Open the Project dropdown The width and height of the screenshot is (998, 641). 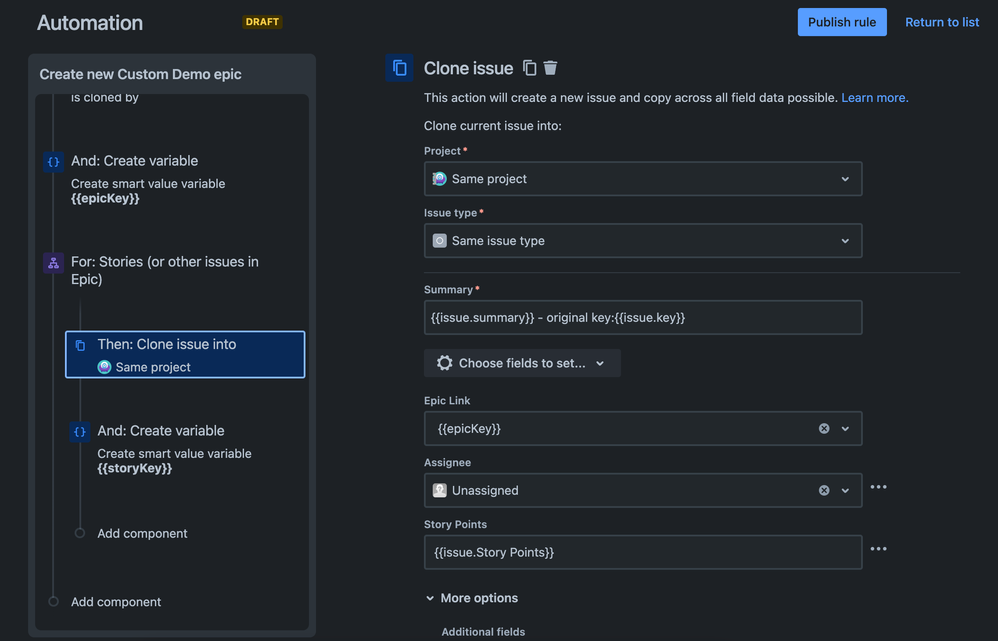click(x=643, y=179)
